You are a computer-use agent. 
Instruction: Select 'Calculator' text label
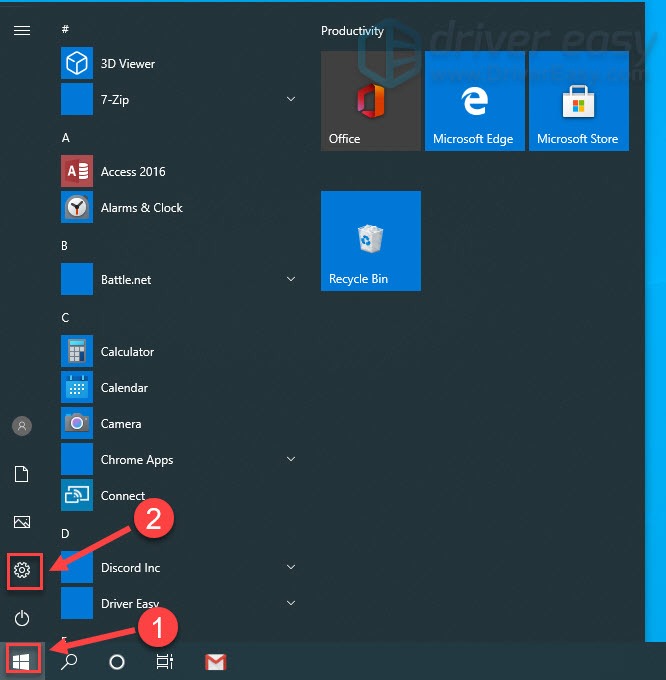(127, 352)
